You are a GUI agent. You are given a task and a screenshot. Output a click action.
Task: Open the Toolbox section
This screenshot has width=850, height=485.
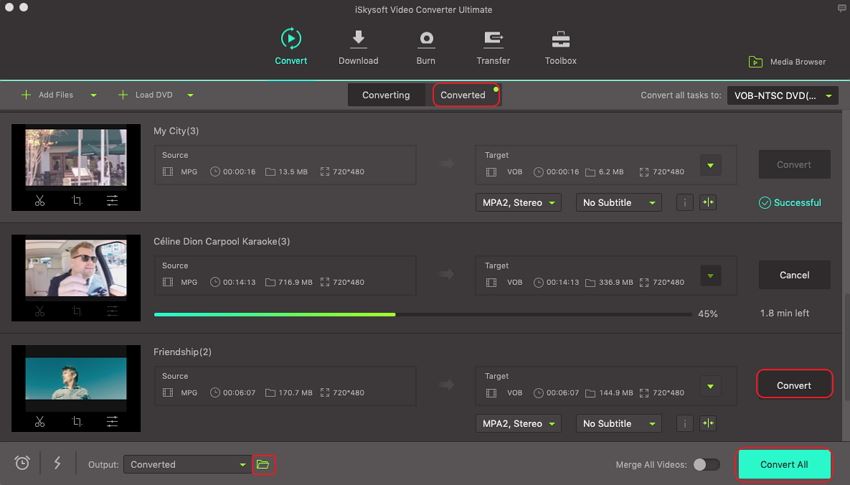click(x=560, y=40)
